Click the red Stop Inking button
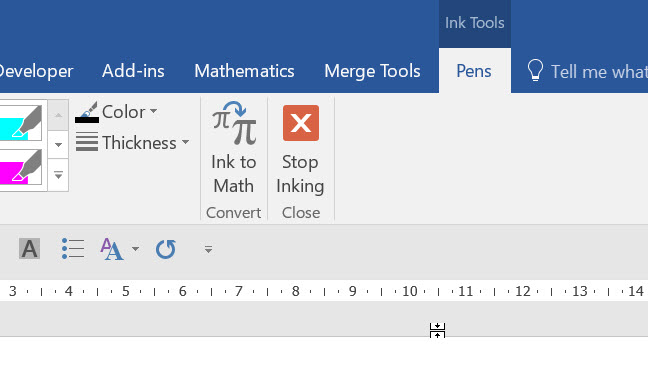Screen dimensions: 648x371 tap(300, 123)
